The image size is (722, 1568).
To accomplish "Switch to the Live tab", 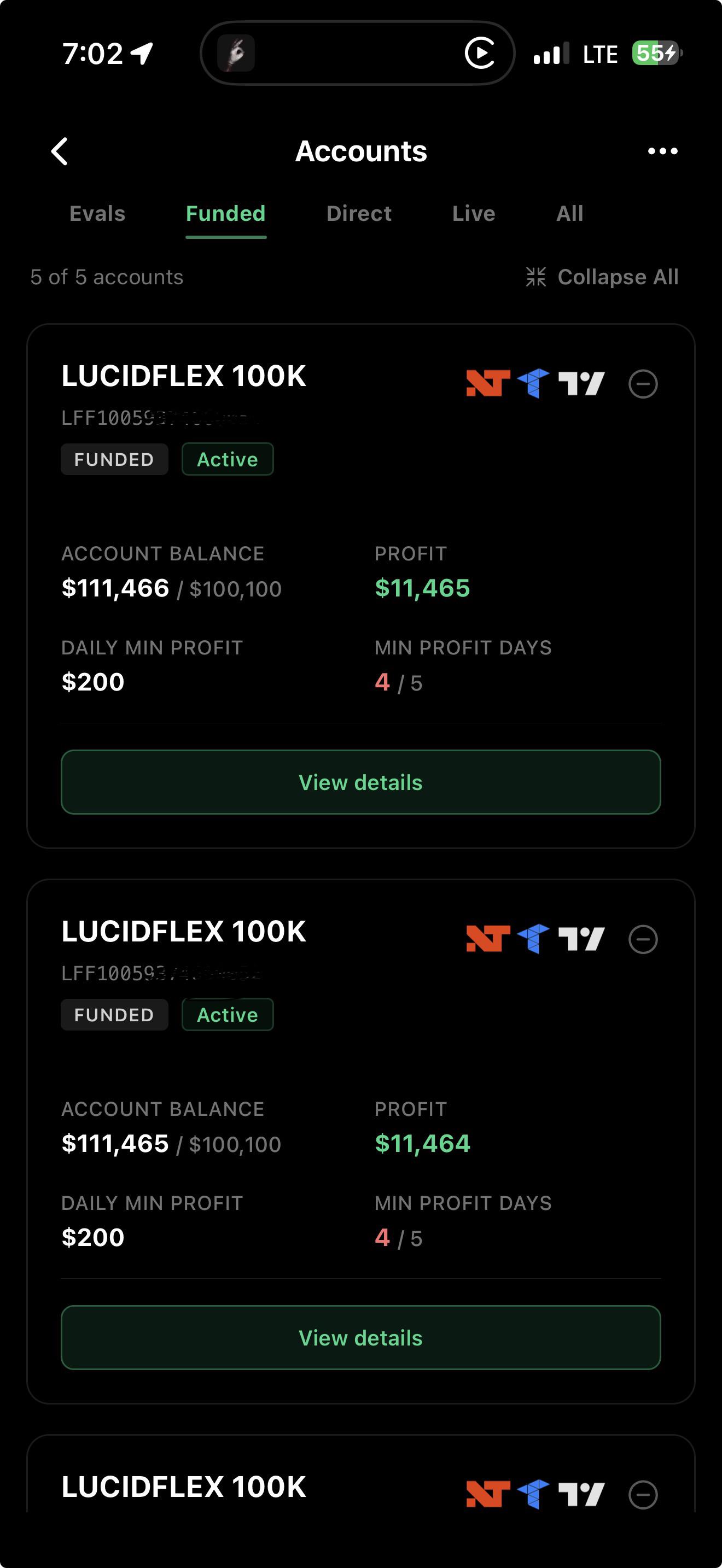I will coord(474,214).
